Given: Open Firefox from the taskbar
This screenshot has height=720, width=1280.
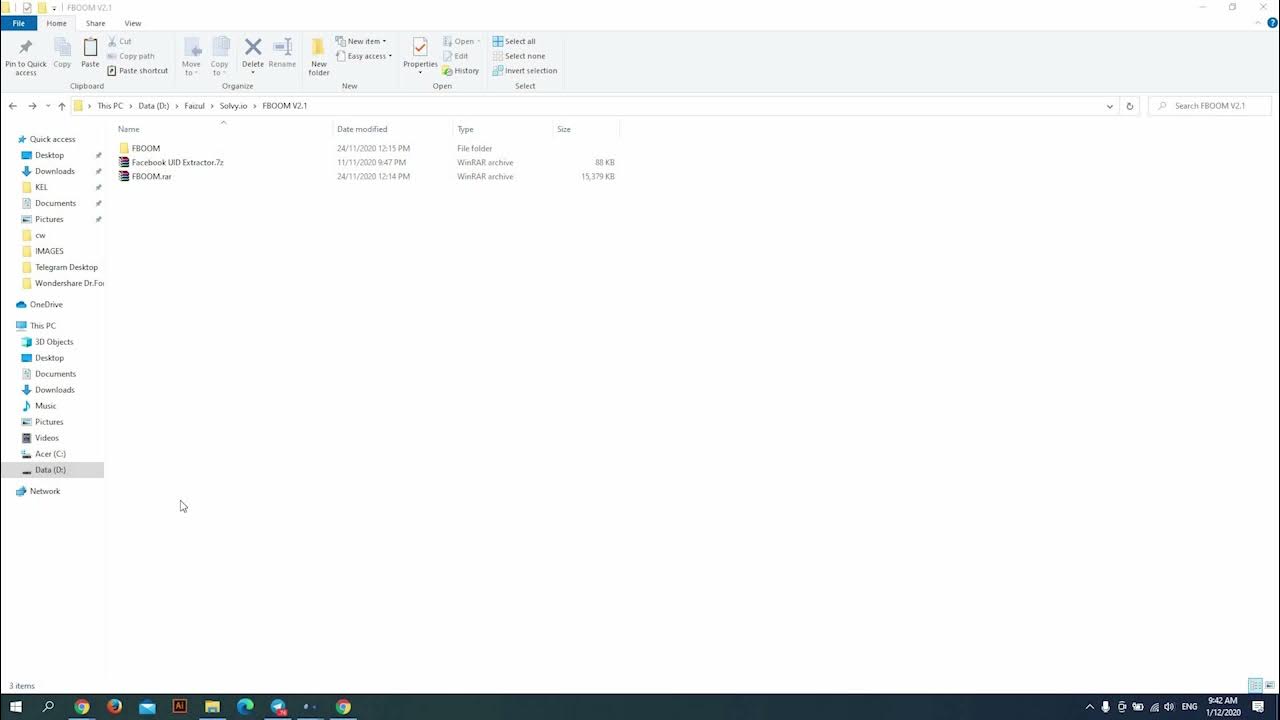Looking at the screenshot, I should 114,706.
